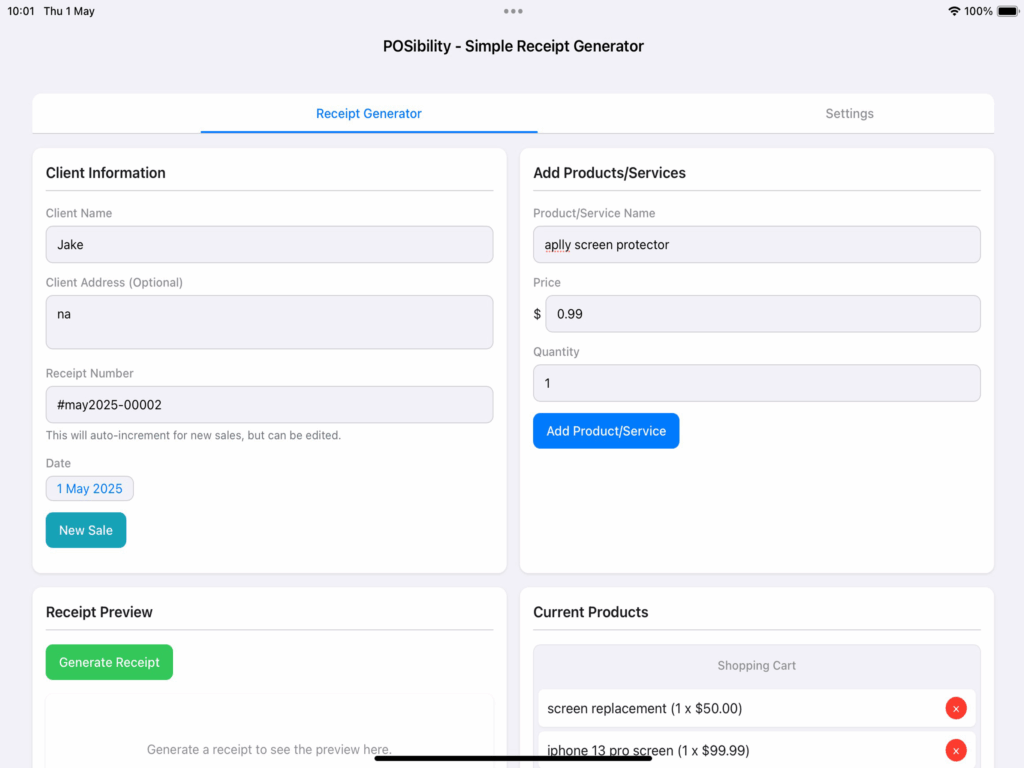Tap the Thu 1 May date in status bar
This screenshot has height=768, width=1024.
[69, 11]
